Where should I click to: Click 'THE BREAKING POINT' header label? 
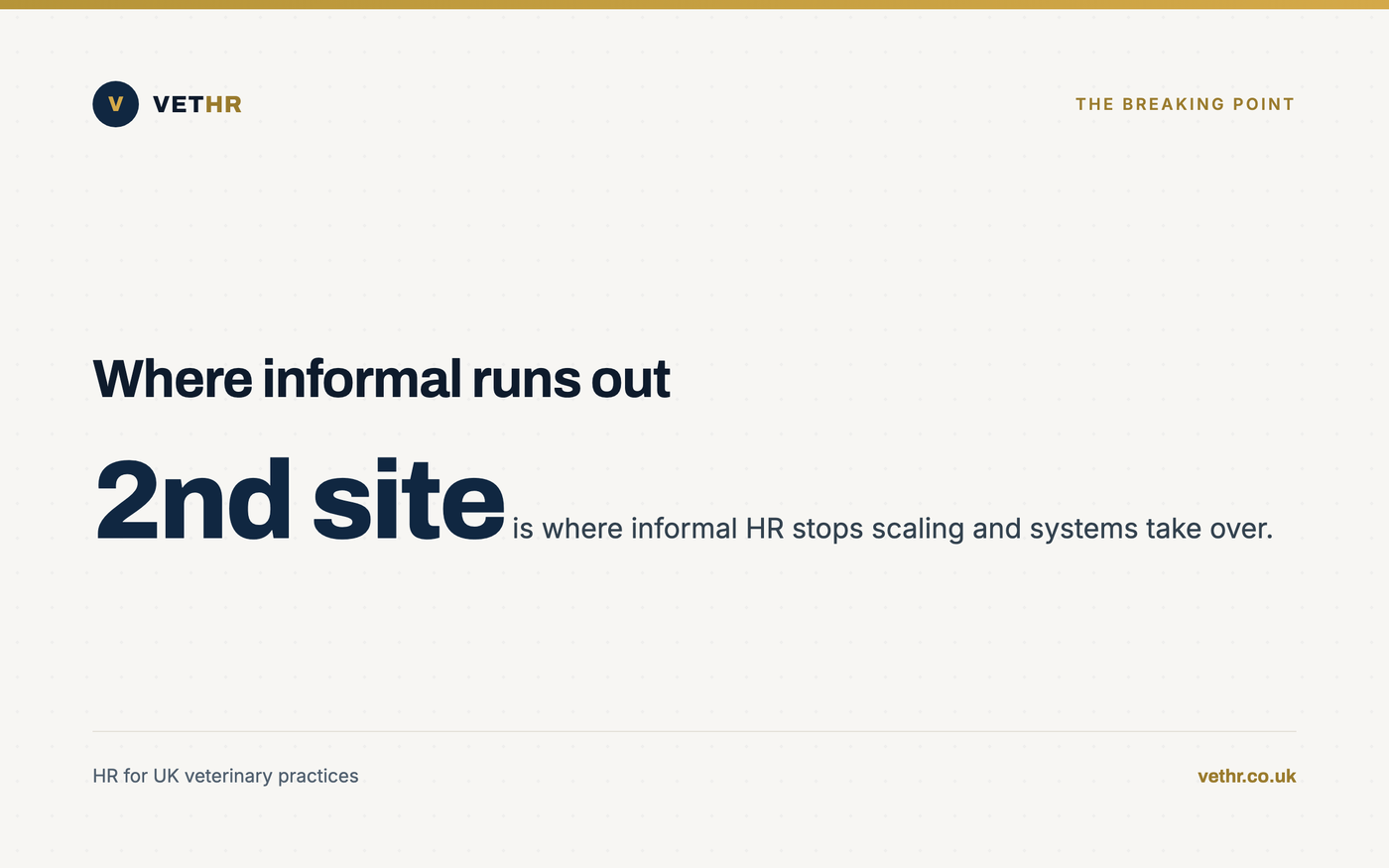click(x=1186, y=104)
